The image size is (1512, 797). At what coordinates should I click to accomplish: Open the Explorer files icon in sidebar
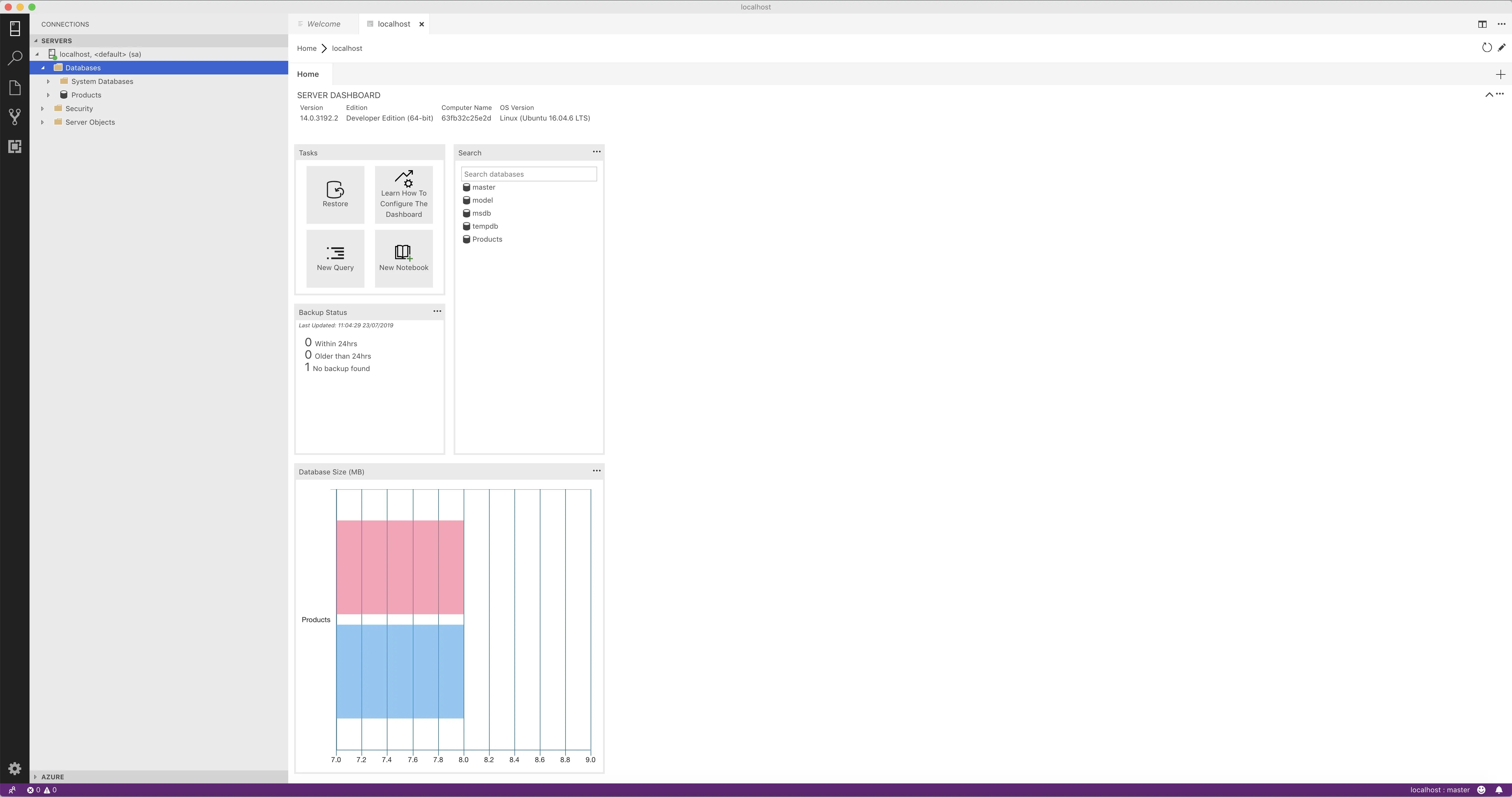click(15, 87)
